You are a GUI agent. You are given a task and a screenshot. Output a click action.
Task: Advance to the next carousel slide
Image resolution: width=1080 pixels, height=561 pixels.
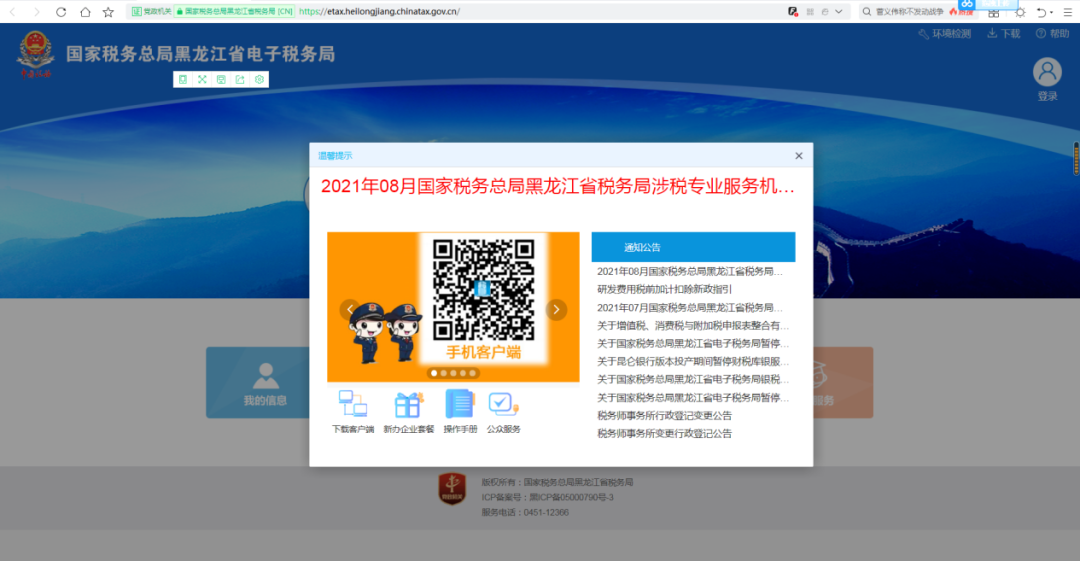[x=556, y=309]
